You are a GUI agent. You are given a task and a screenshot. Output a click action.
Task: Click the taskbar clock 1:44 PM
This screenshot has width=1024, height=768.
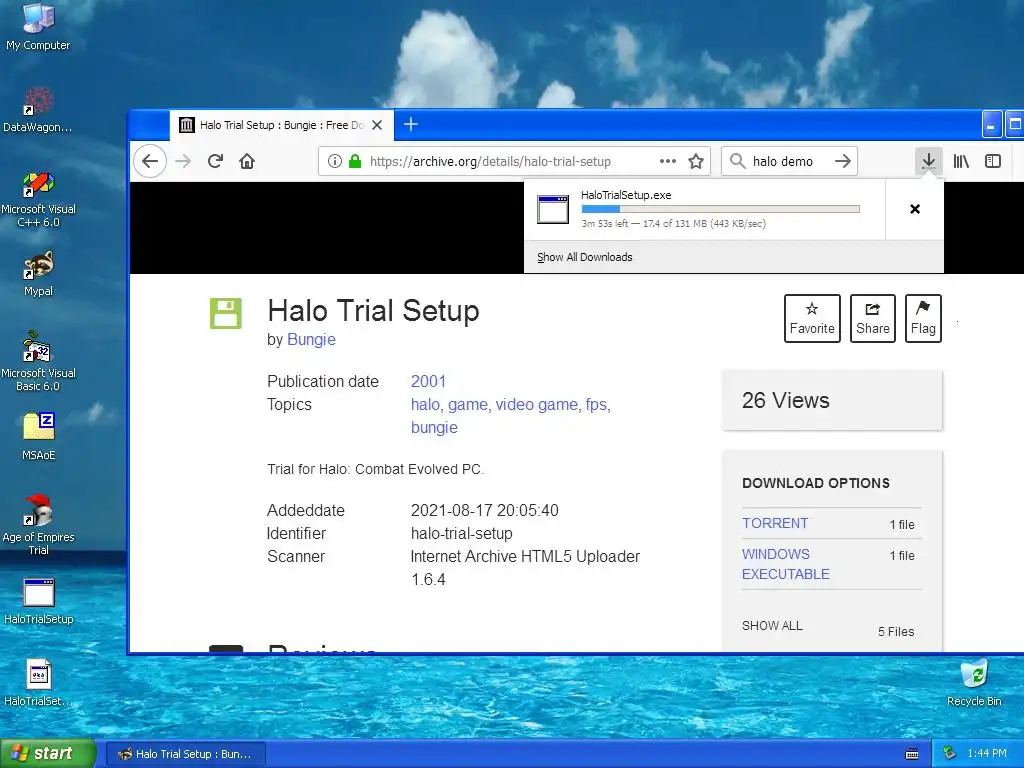(987, 754)
